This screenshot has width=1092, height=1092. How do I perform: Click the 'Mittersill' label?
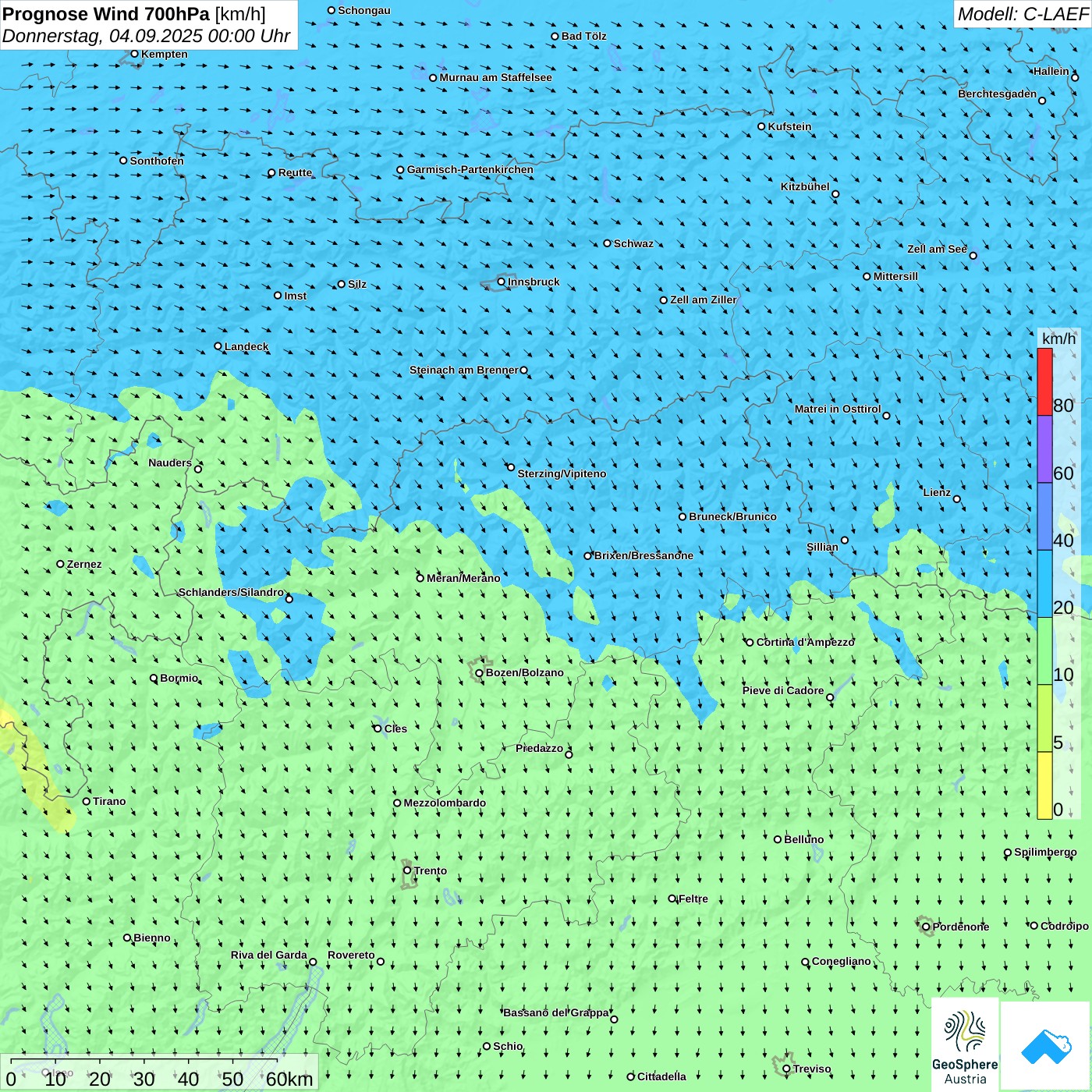pyautogui.click(x=896, y=276)
